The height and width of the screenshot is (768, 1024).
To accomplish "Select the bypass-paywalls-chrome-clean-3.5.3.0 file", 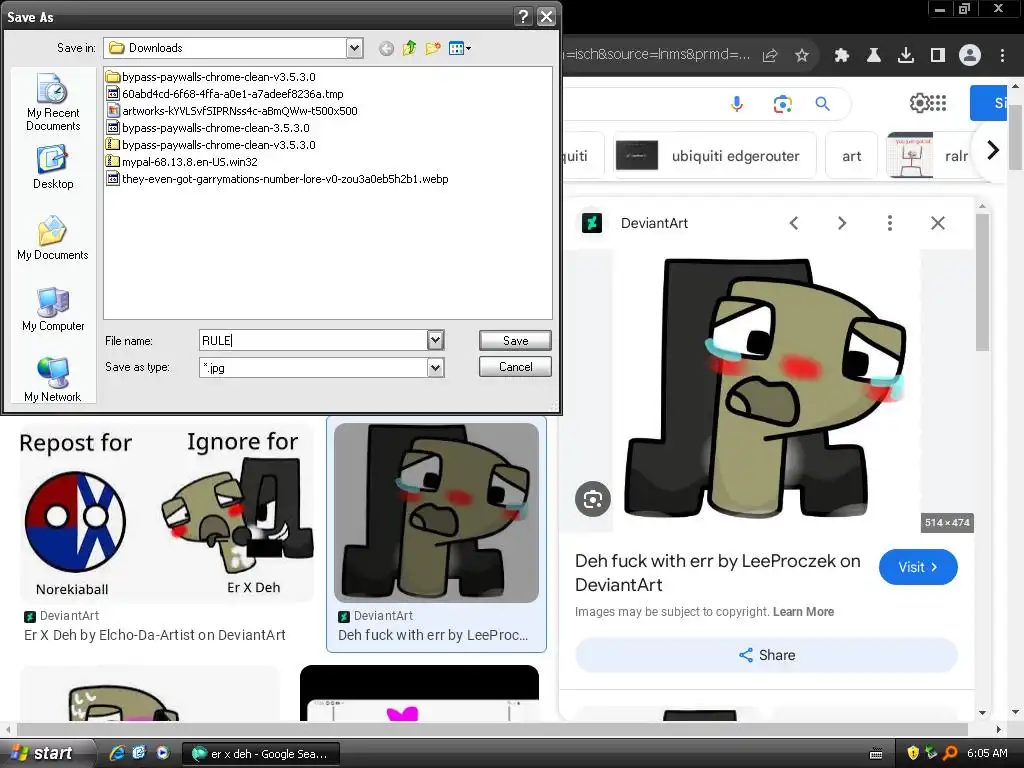I will point(208,128).
